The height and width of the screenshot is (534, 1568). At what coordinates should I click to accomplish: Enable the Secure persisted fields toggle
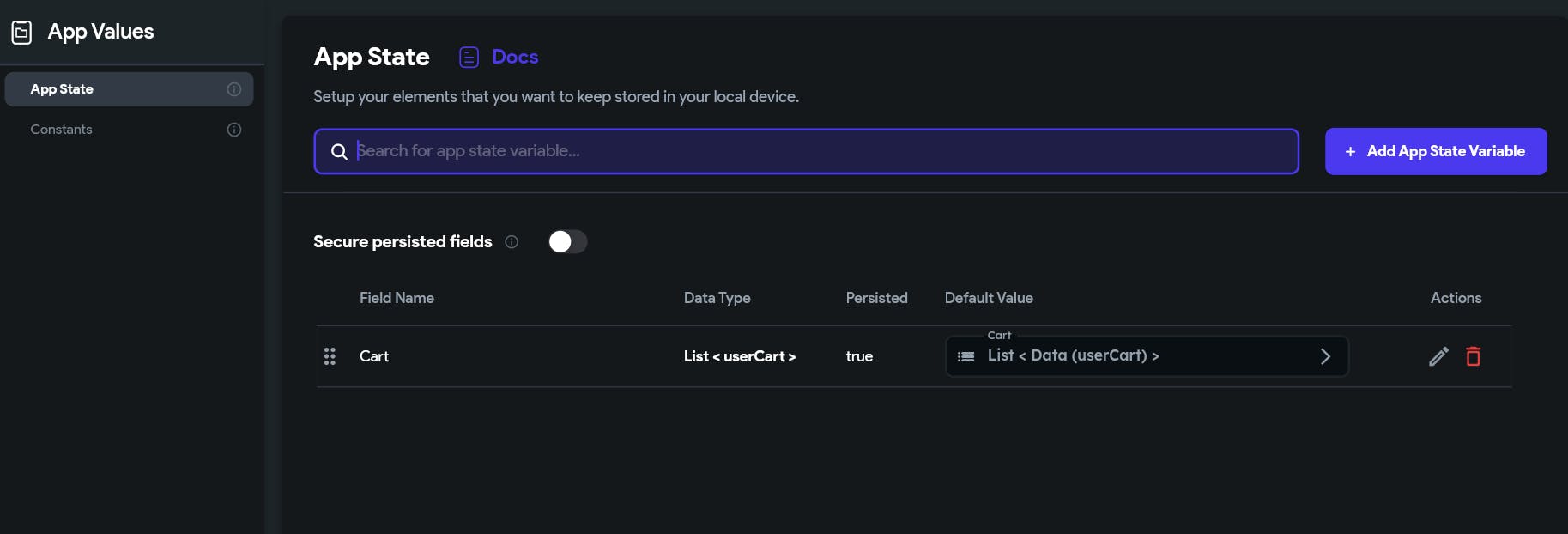[567, 242]
